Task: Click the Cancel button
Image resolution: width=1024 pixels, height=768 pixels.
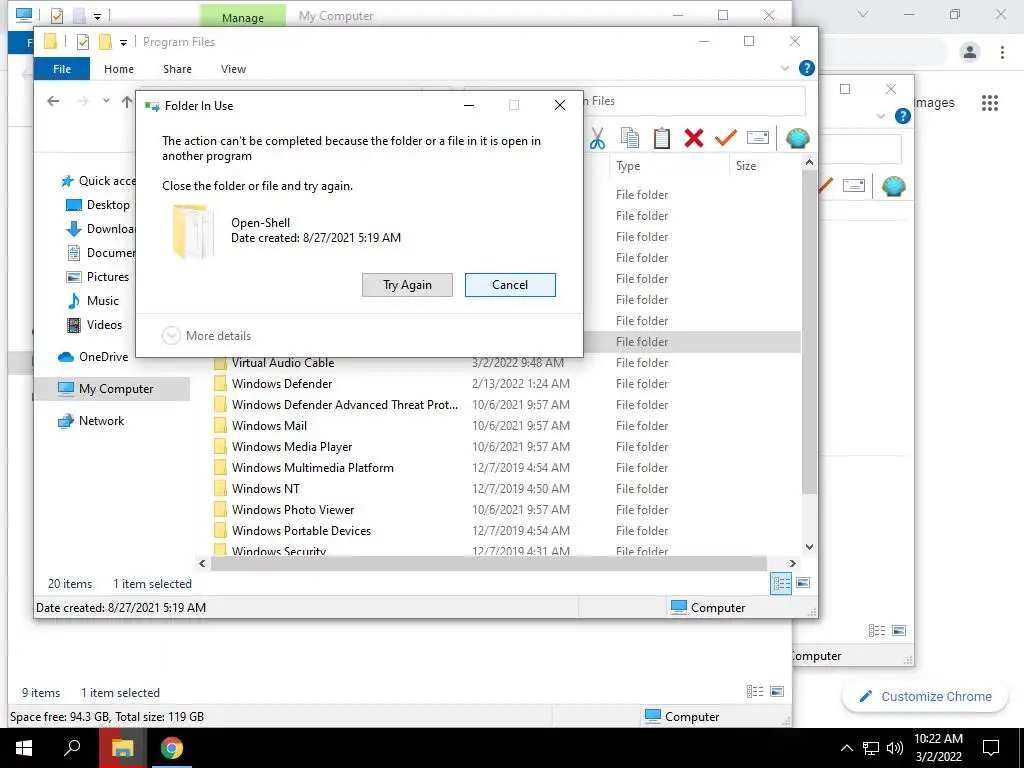Action: 510,285
